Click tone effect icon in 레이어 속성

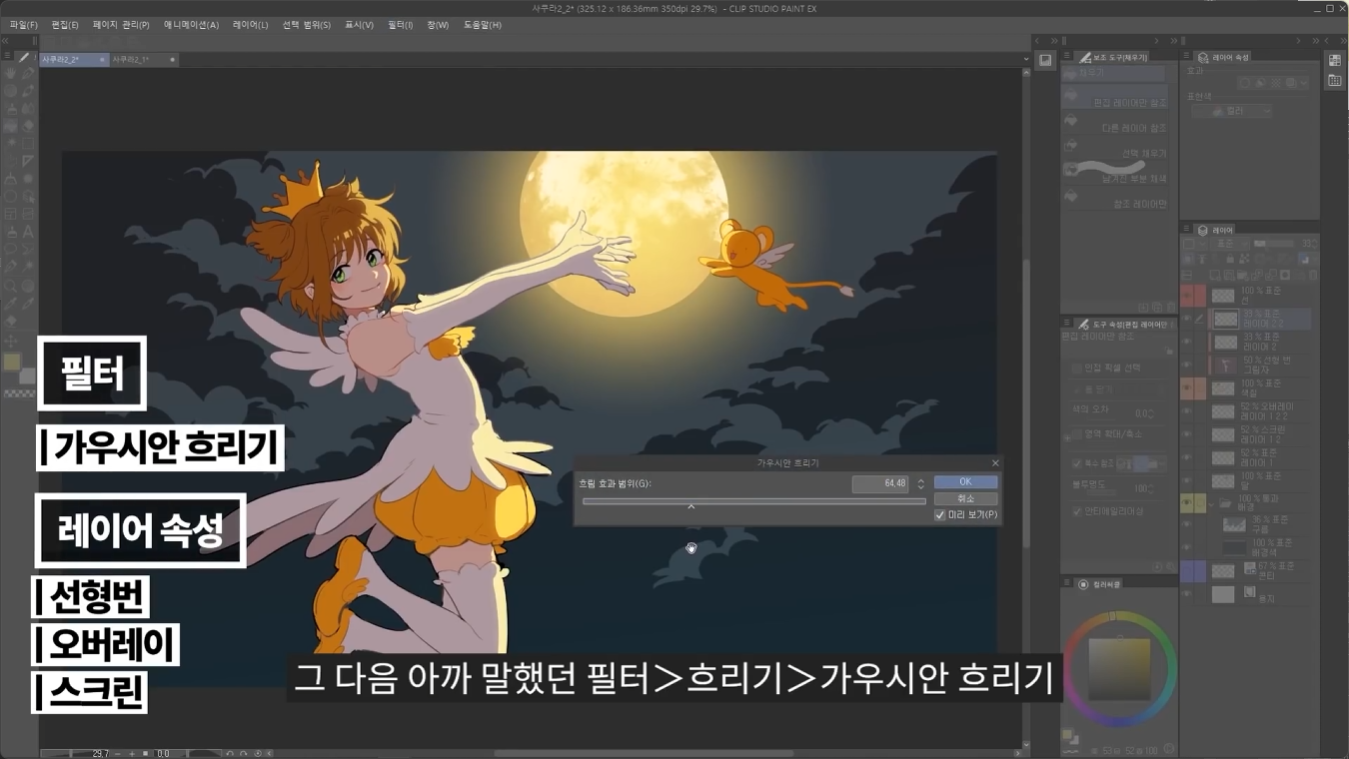[x=1275, y=83]
